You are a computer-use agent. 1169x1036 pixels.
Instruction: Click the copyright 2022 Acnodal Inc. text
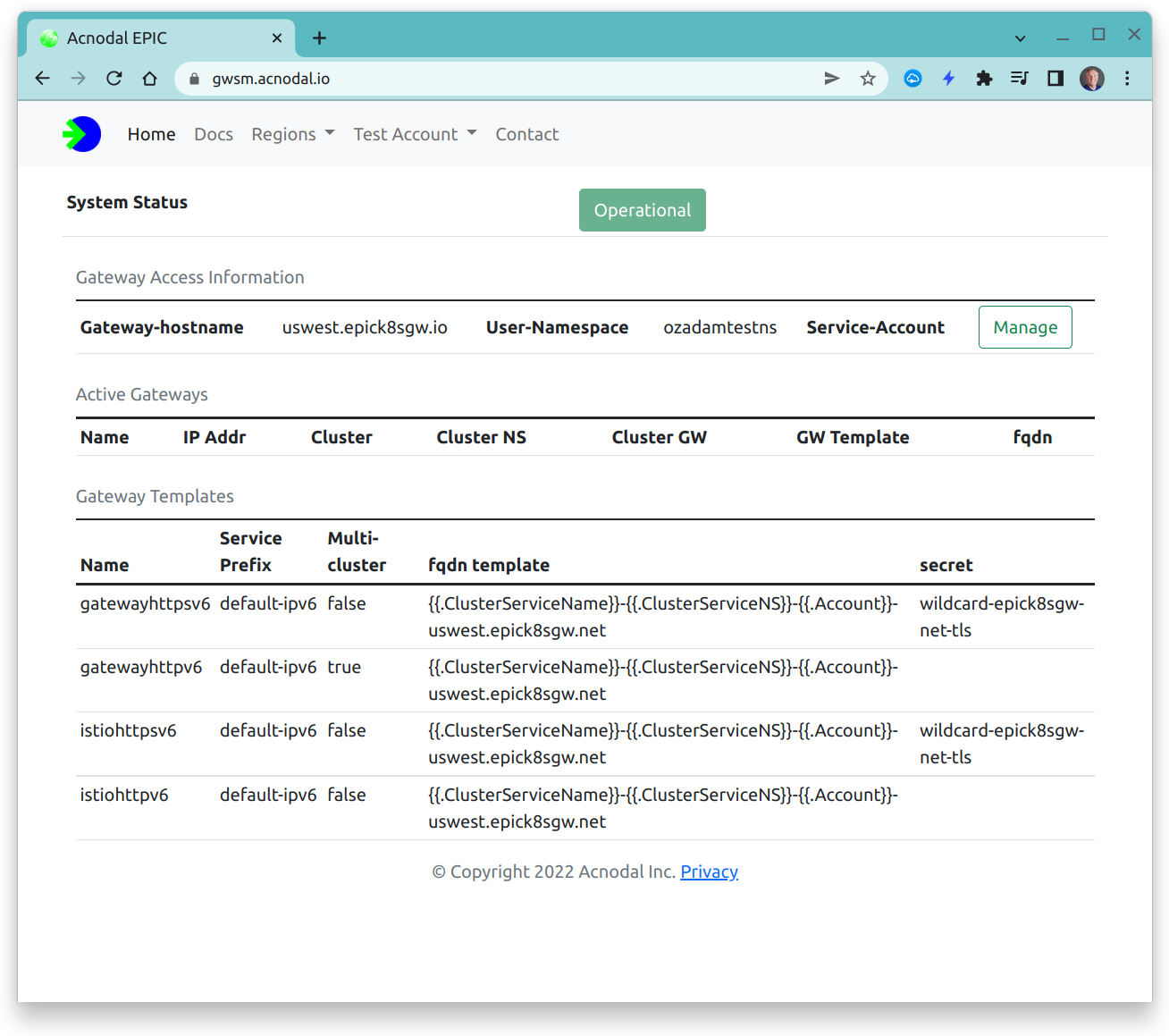[x=554, y=872]
